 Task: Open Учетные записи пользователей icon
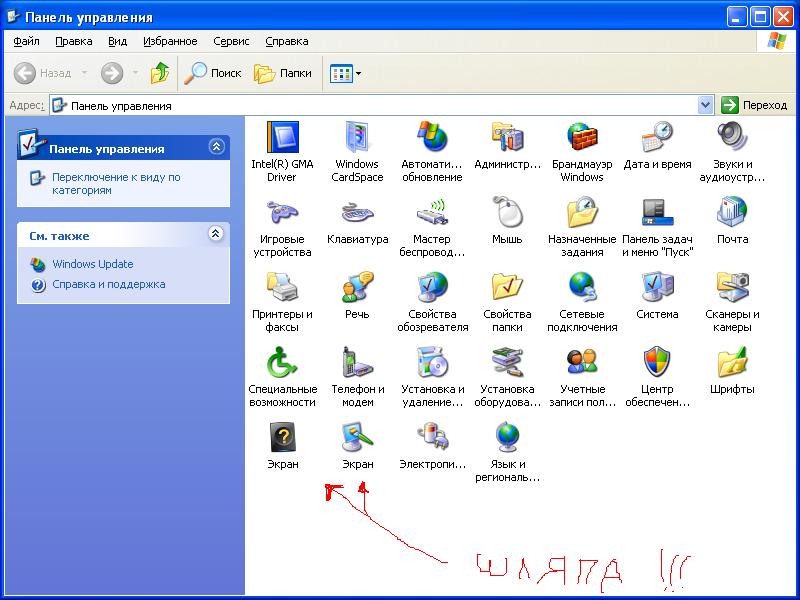point(582,363)
